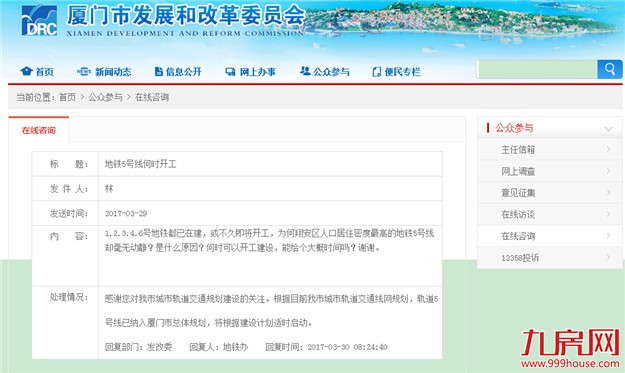Click the 处理情况 row label
Image resolution: width=625 pixels, height=373 pixels.
coord(69,297)
